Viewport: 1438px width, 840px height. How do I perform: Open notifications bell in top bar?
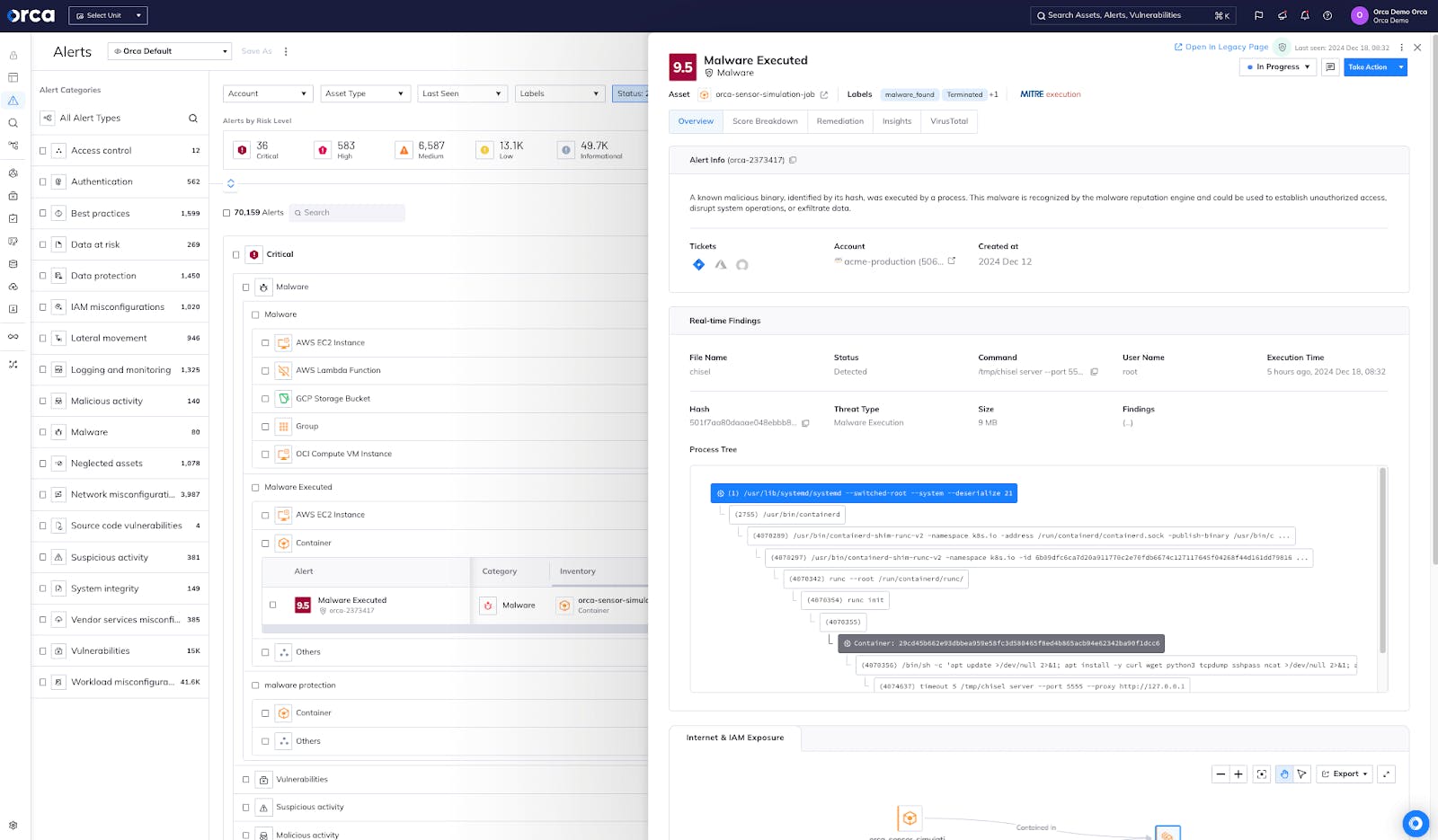tap(1305, 15)
